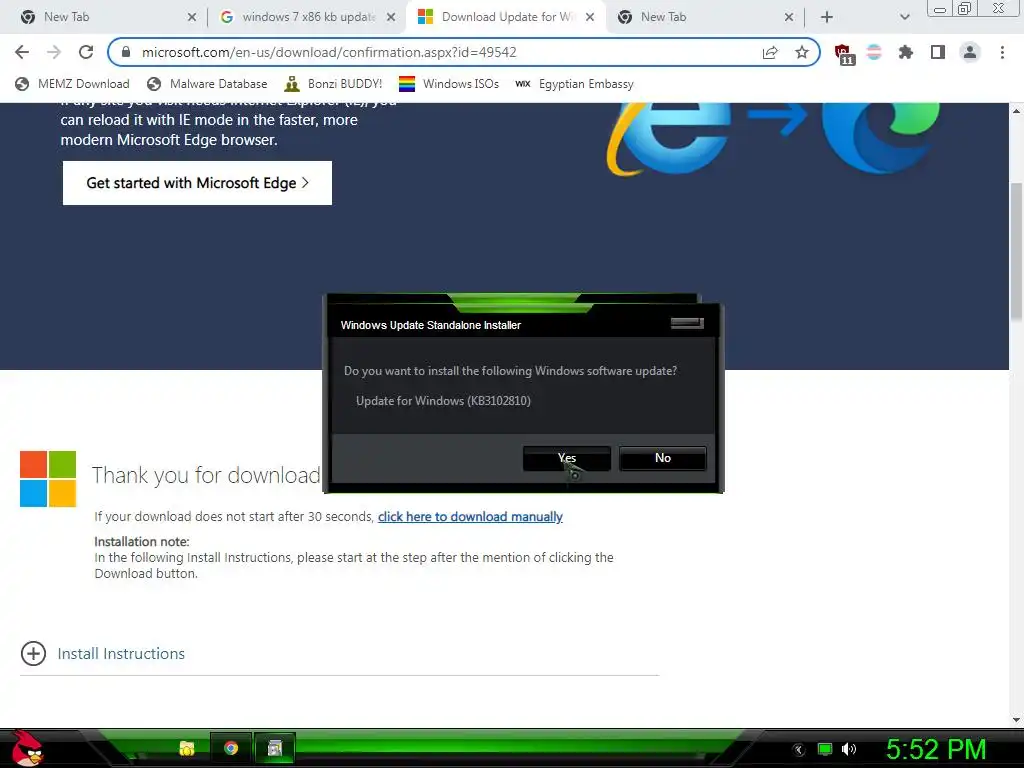This screenshot has width=1024, height=768.
Task: Click the site lock icon in address bar
Action: tap(126, 52)
